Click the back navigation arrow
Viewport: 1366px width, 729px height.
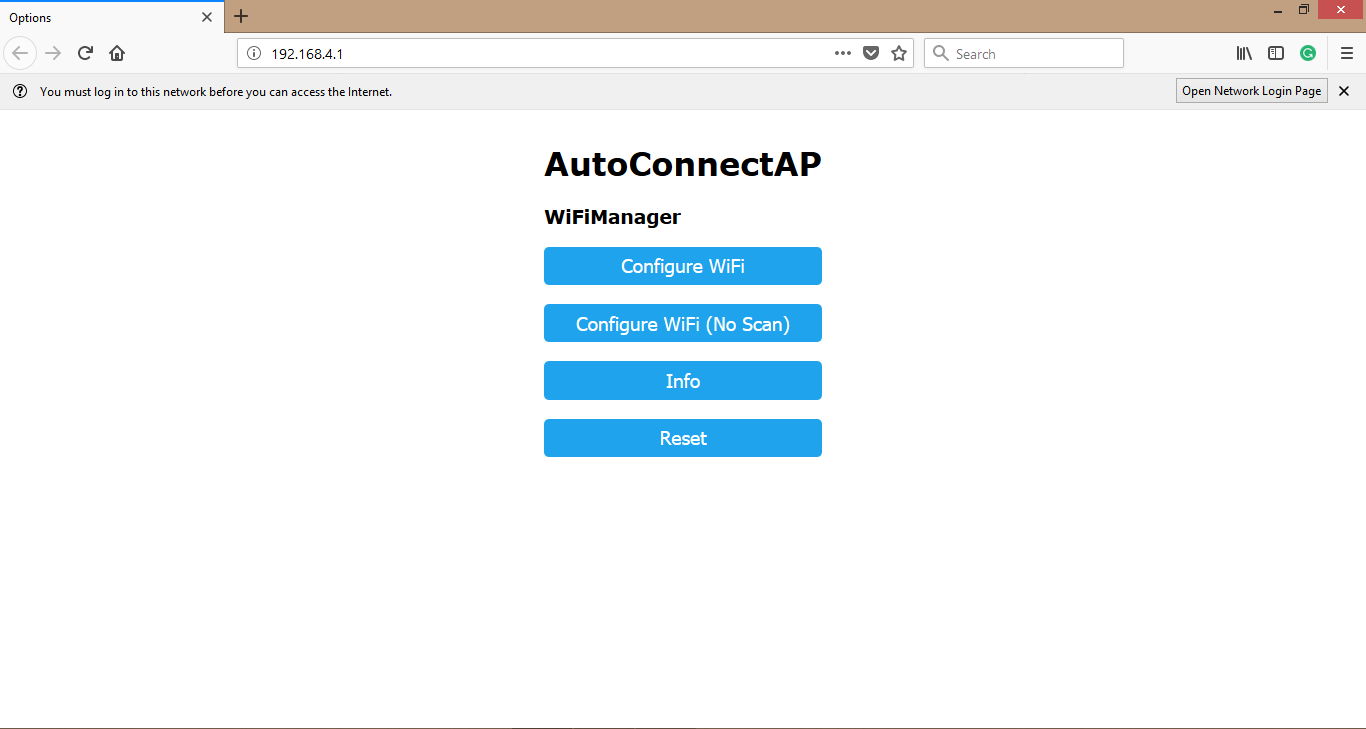(x=20, y=52)
